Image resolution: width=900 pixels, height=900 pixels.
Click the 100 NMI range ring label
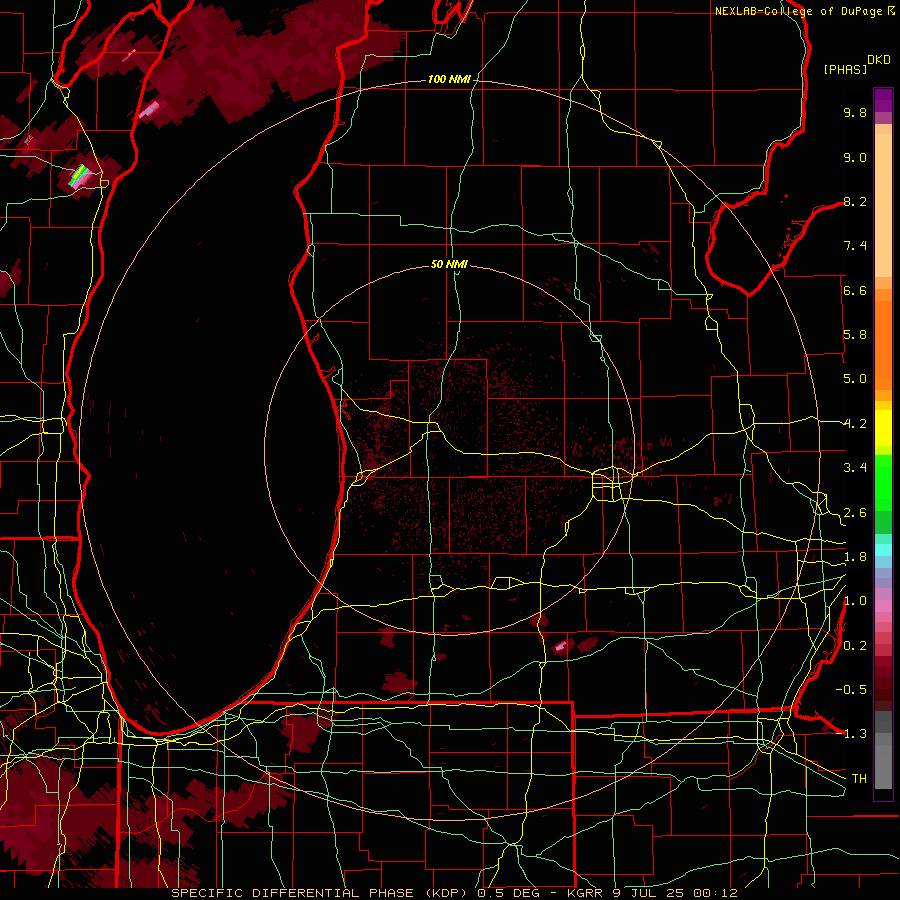[448, 79]
